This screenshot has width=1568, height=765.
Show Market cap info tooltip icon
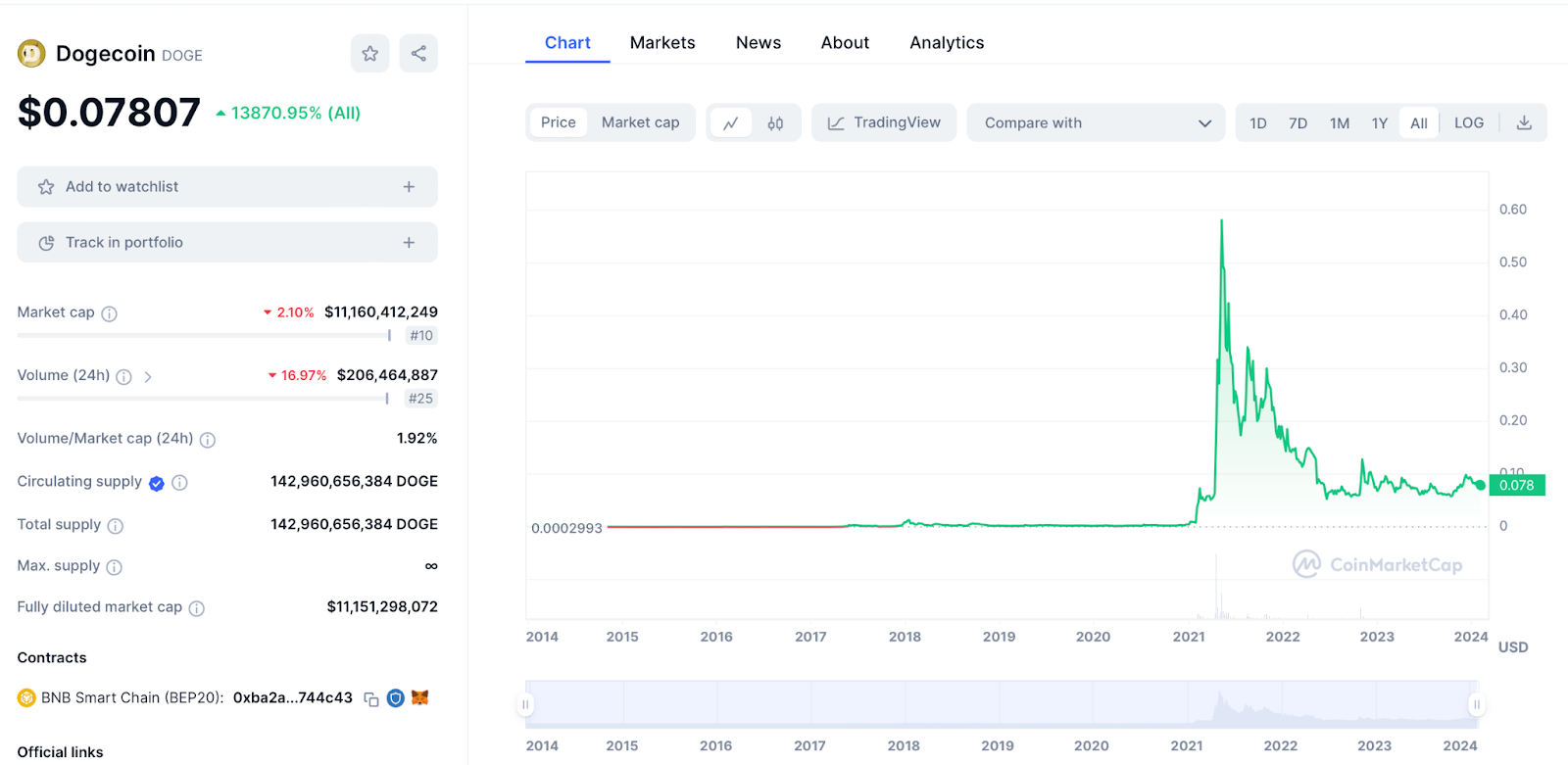coord(110,313)
